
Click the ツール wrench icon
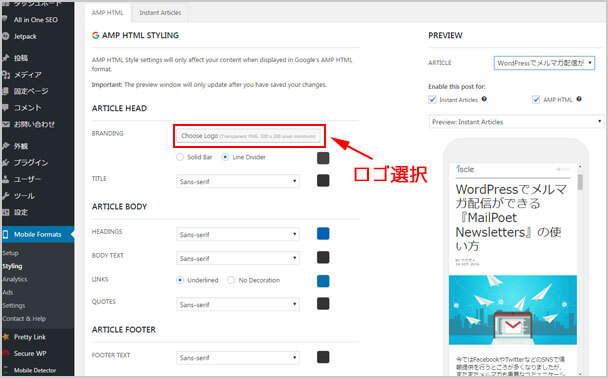click(5, 196)
